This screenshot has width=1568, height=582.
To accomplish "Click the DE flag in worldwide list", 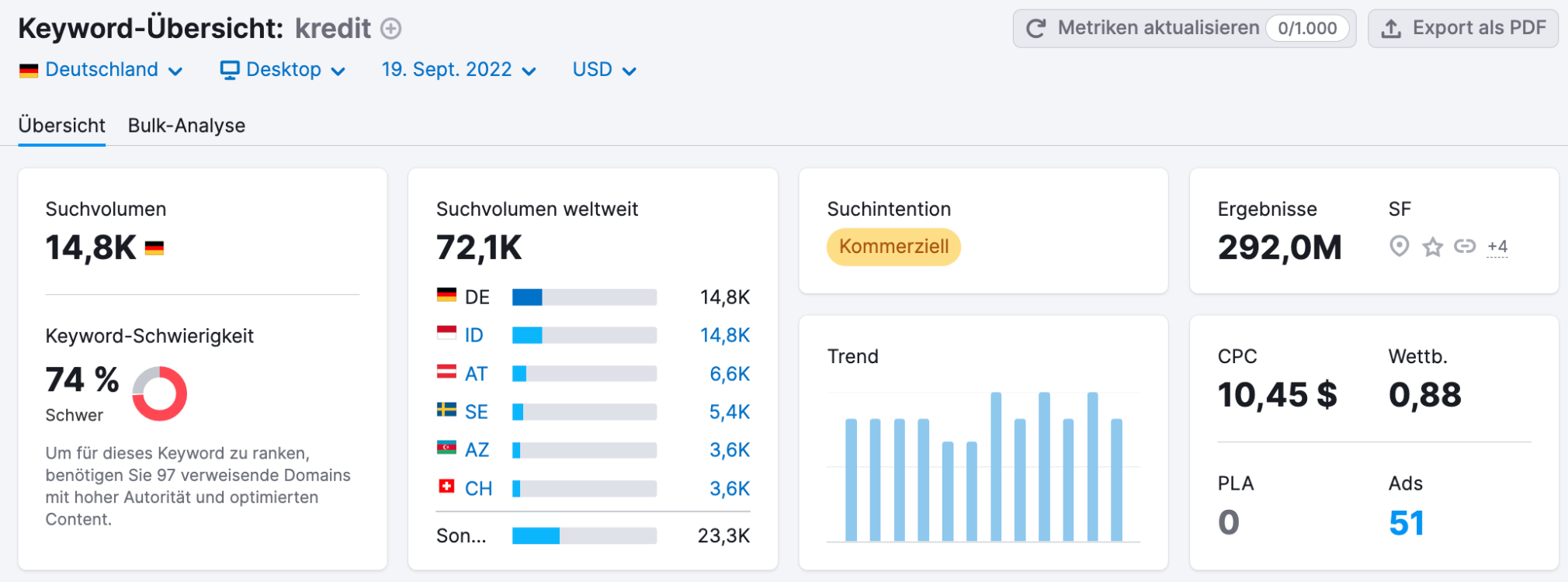I will (x=446, y=295).
